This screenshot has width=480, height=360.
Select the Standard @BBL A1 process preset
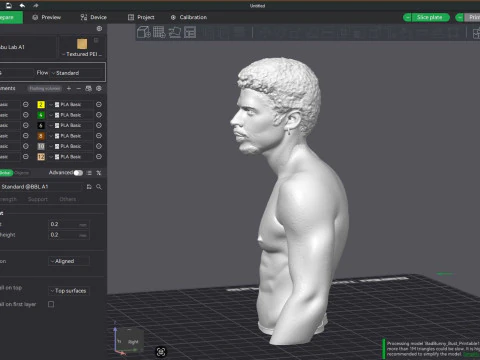point(40,187)
